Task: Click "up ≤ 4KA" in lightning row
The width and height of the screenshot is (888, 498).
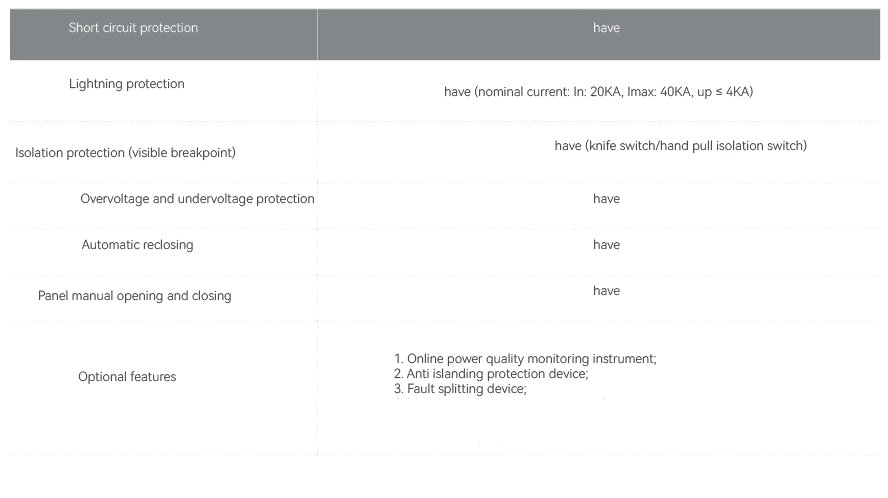Action: pos(724,92)
